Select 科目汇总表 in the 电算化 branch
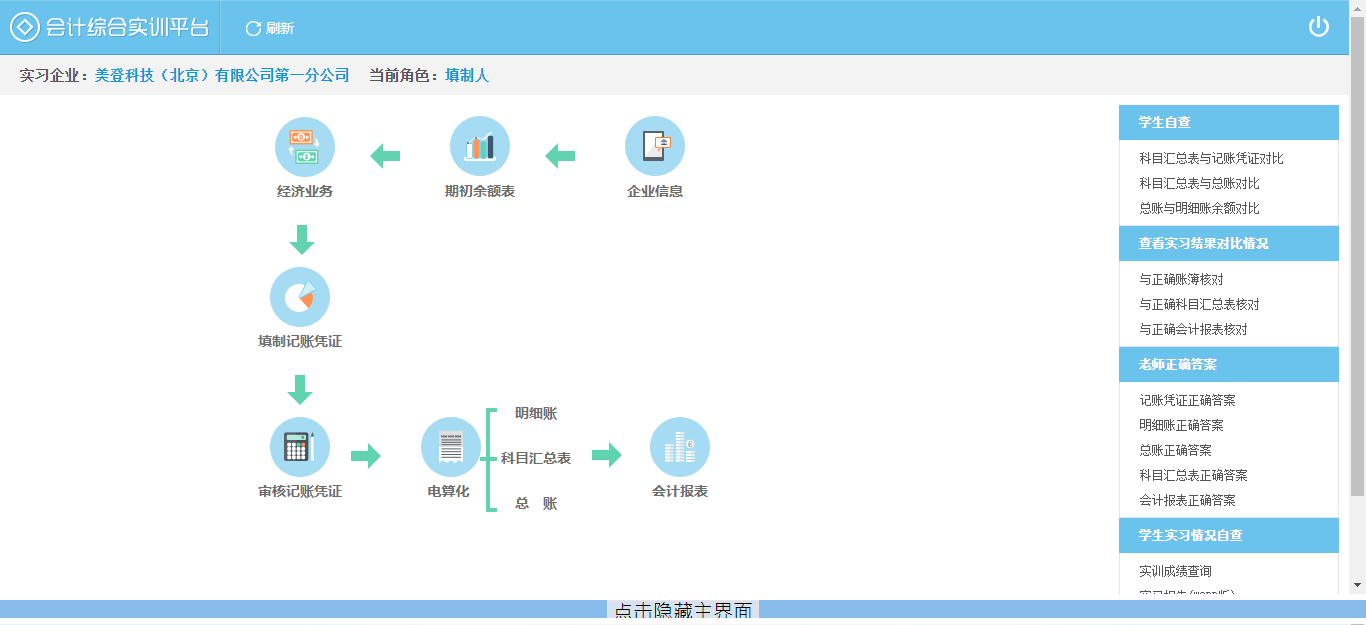The height and width of the screenshot is (625, 1366). 536,458
